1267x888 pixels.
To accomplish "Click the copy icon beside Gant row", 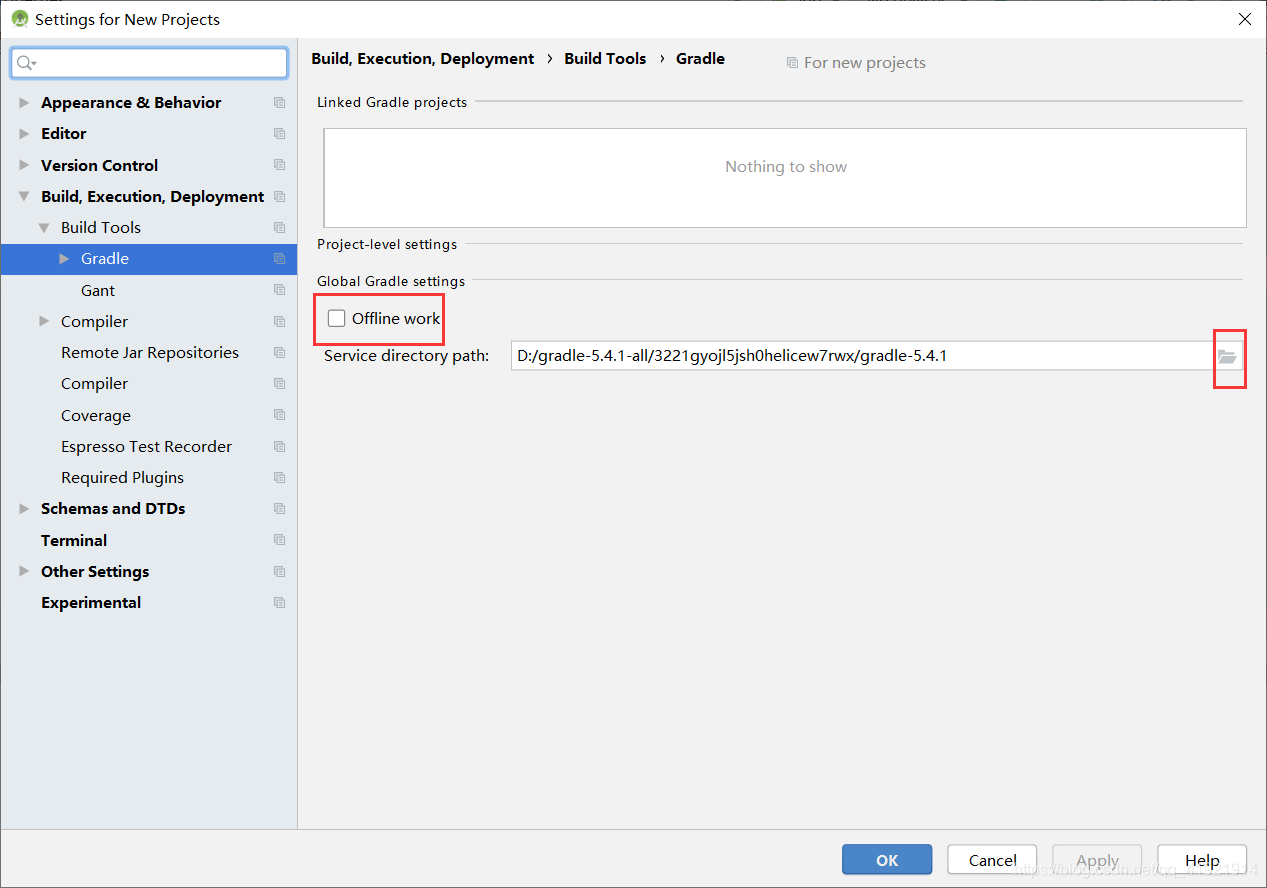I will point(279,290).
